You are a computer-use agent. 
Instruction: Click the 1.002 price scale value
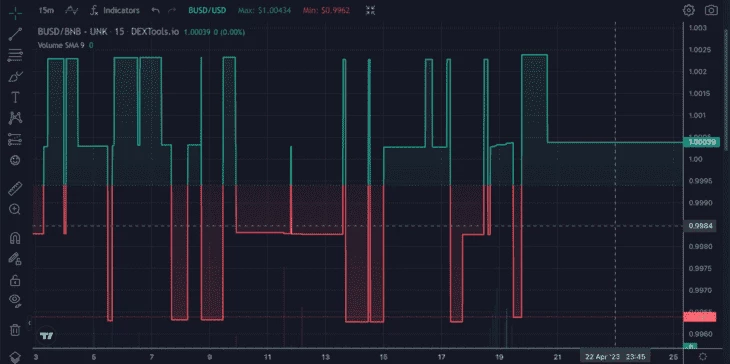pyautogui.click(x=696, y=71)
